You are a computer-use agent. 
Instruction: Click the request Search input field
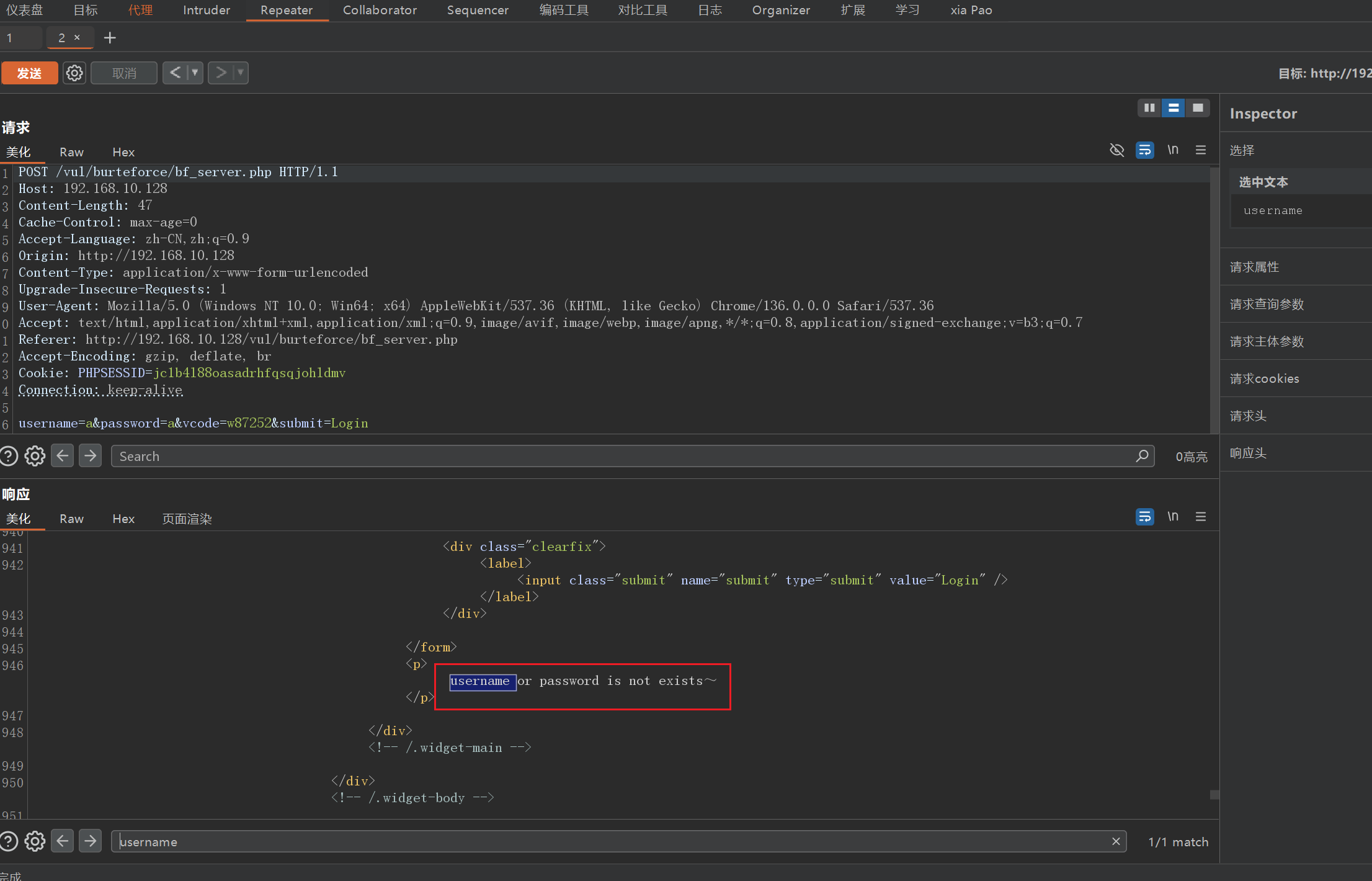pyautogui.click(x=620, y=456)
